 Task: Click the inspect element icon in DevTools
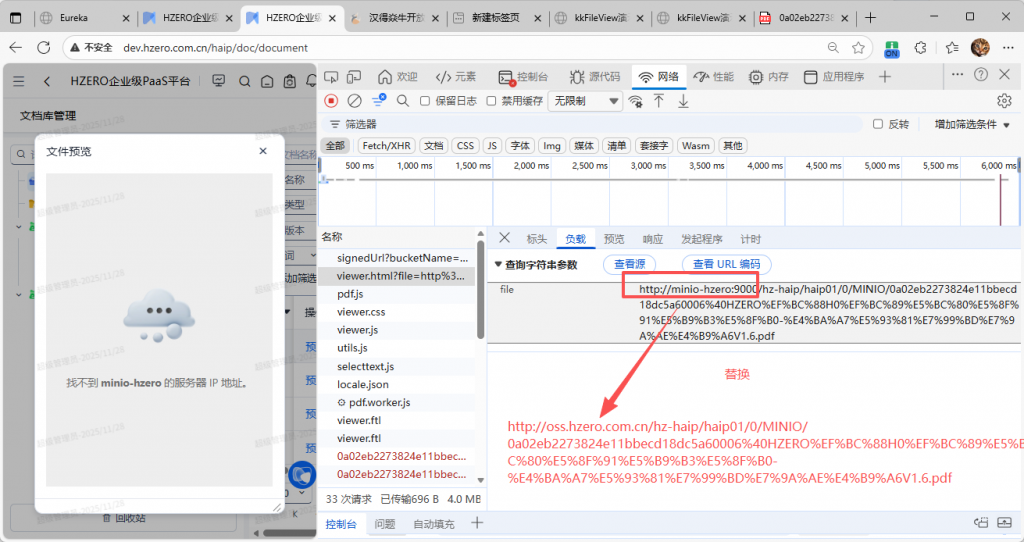331,77
